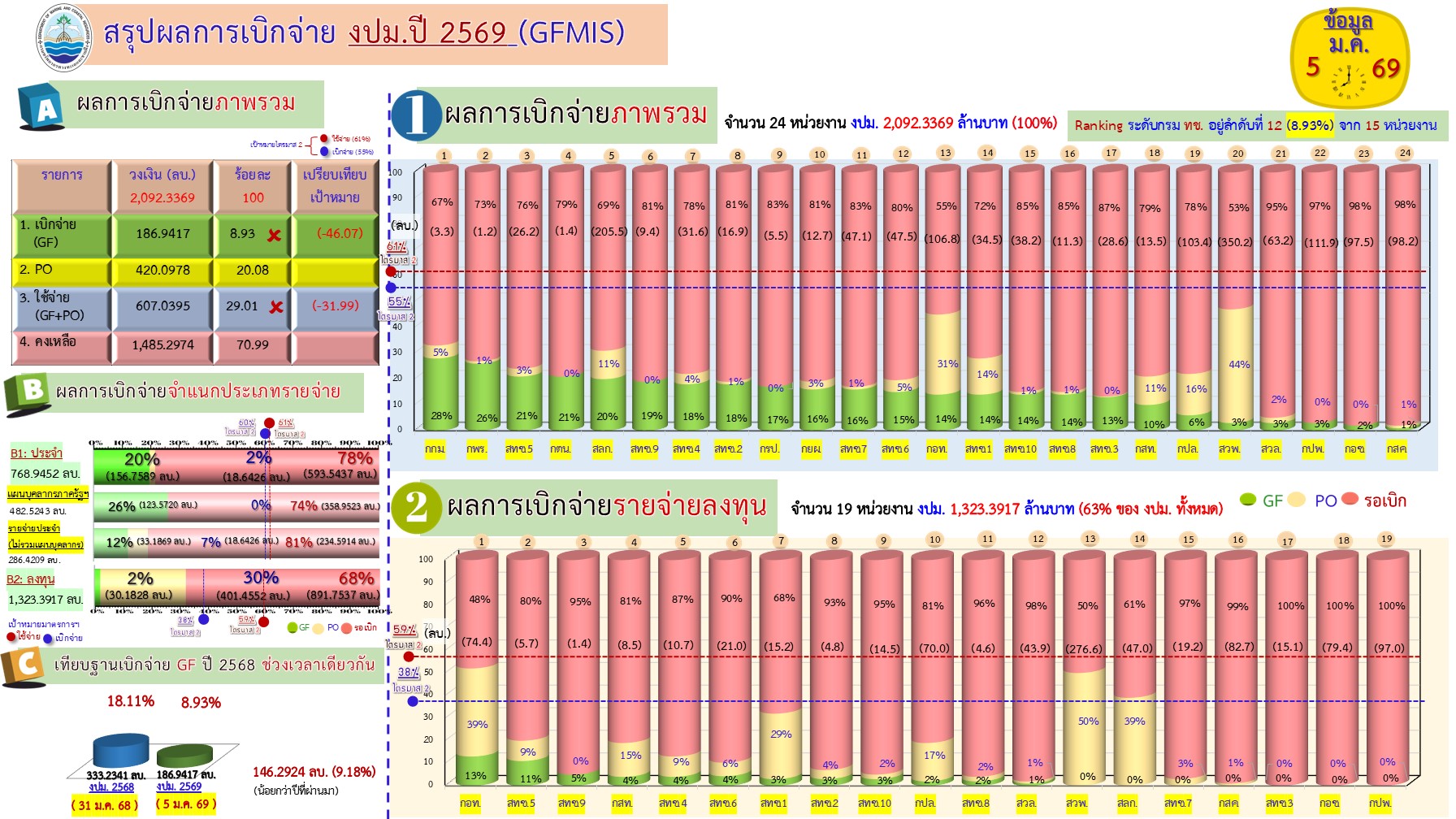Screen dimensions: 1456x819
Task: Click the red X mark beside 29.01
Action: [x=276, y=307]
